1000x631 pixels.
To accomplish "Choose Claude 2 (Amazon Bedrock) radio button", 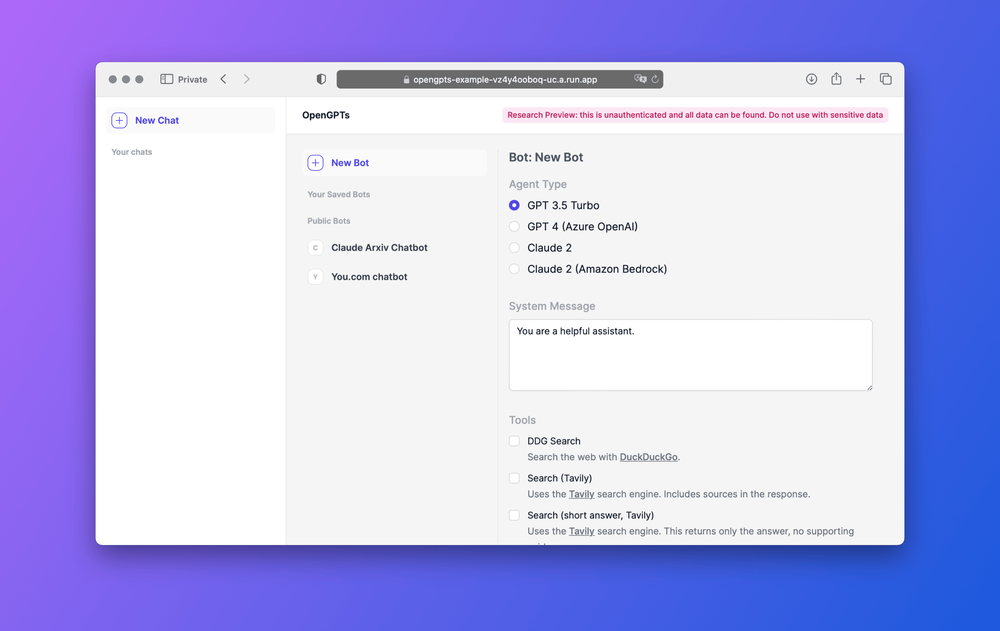I will tap(514, 269).
